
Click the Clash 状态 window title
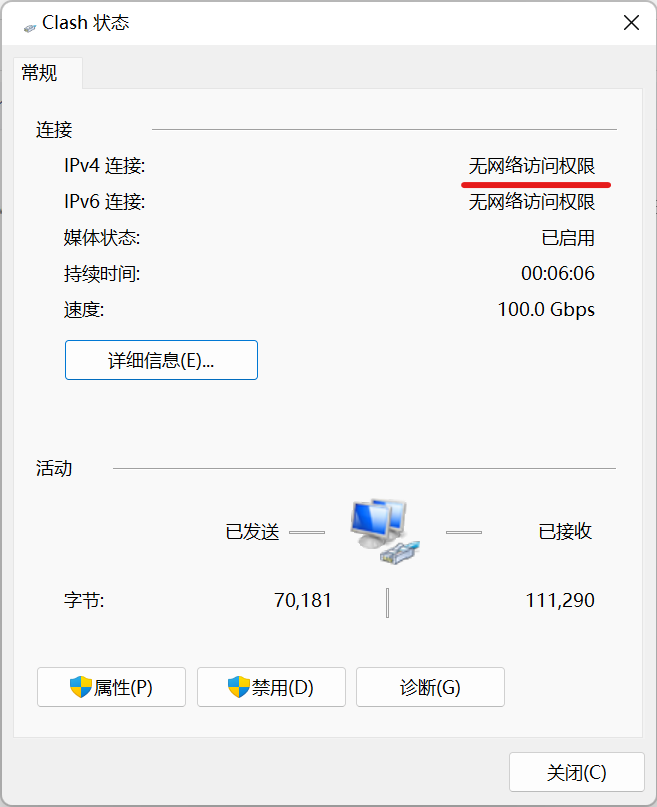coord(85,23)
